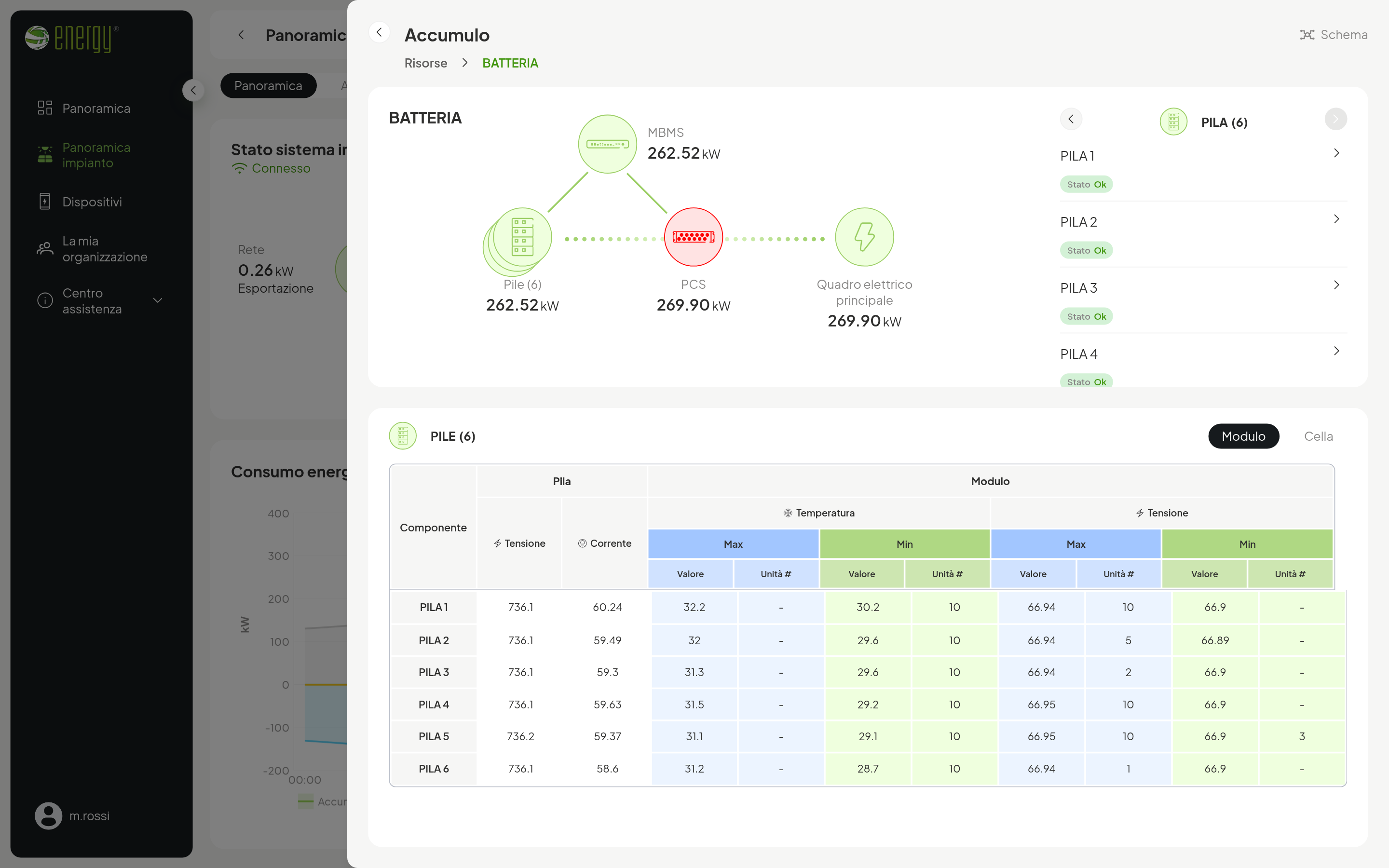
Task: Click the La mia organizzazione people icon
Action: click(45, 248)
